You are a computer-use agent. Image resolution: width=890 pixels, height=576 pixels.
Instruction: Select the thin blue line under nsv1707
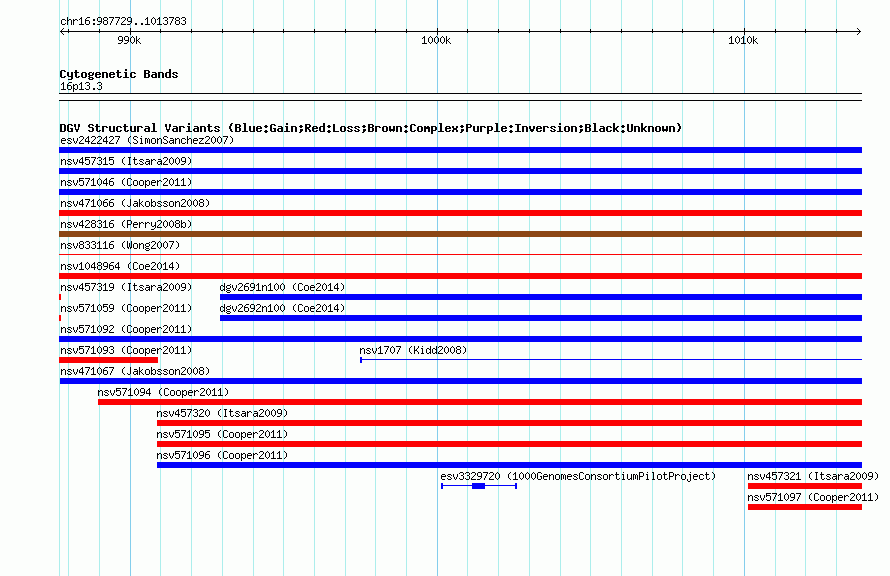[611, 360]
